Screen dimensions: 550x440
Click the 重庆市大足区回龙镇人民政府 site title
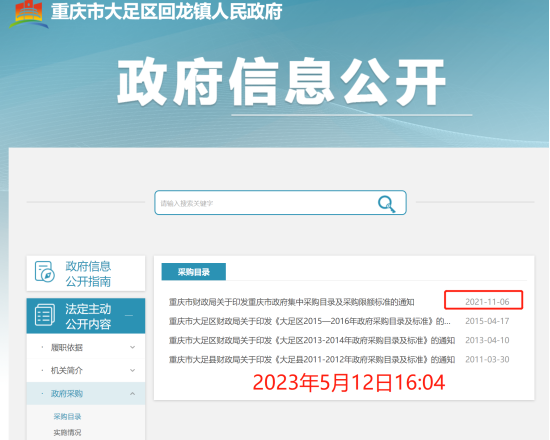167,11
